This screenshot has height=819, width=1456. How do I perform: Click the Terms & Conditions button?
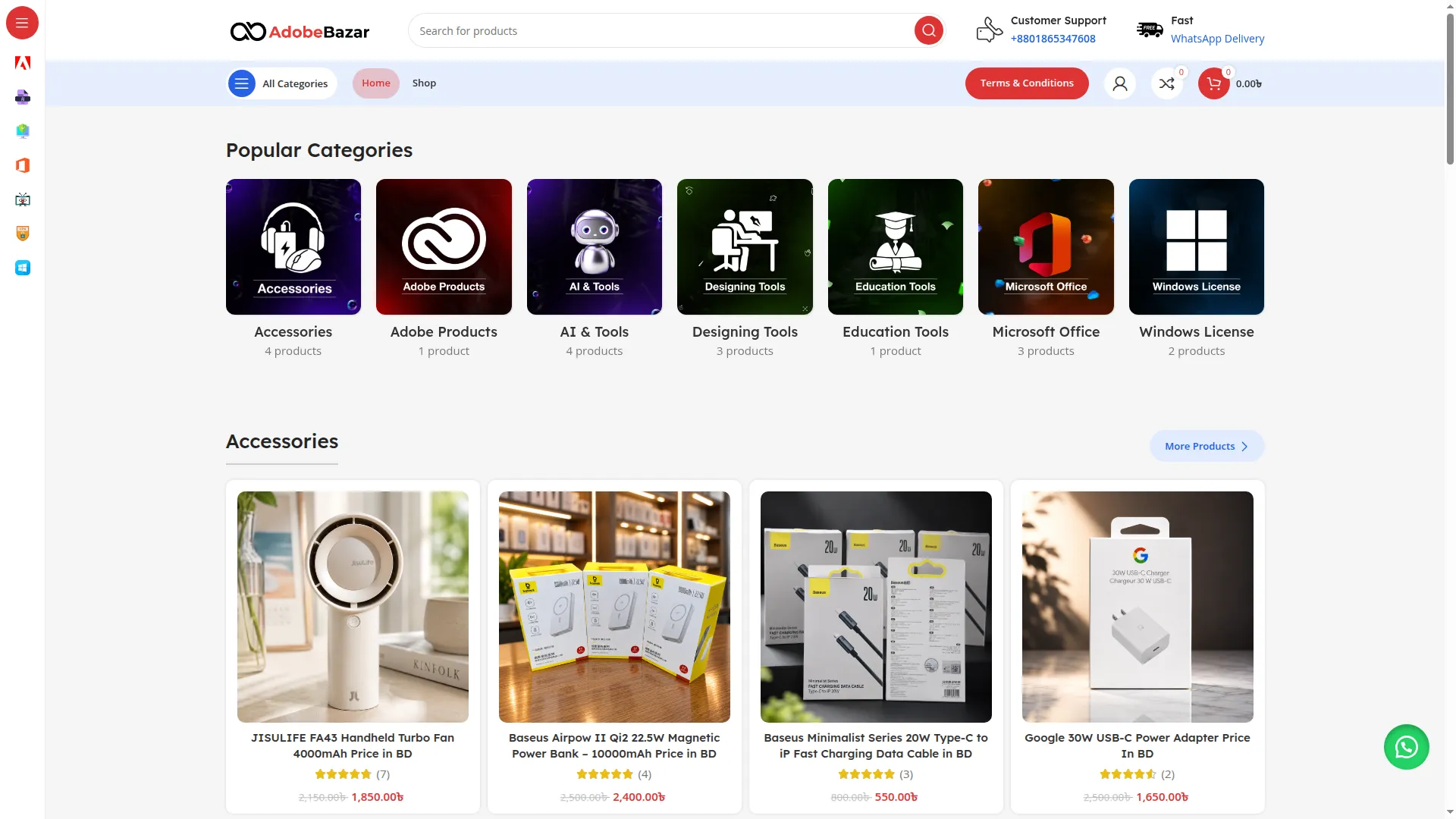tap(1027, 83)
